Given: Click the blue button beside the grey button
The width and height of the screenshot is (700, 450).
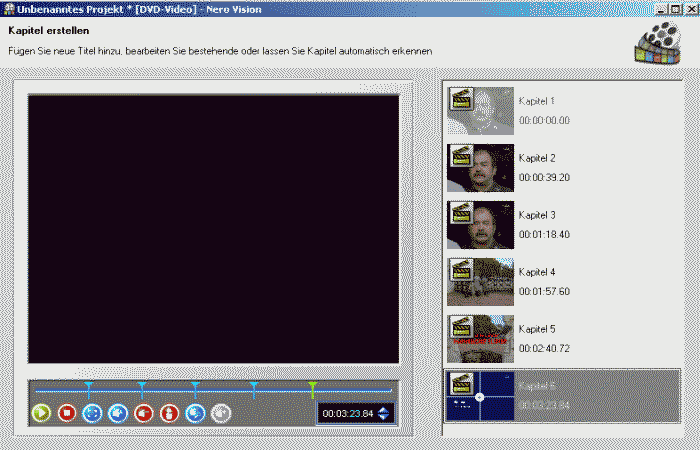Looking at the screenshot, I should [x=195, y=412].
